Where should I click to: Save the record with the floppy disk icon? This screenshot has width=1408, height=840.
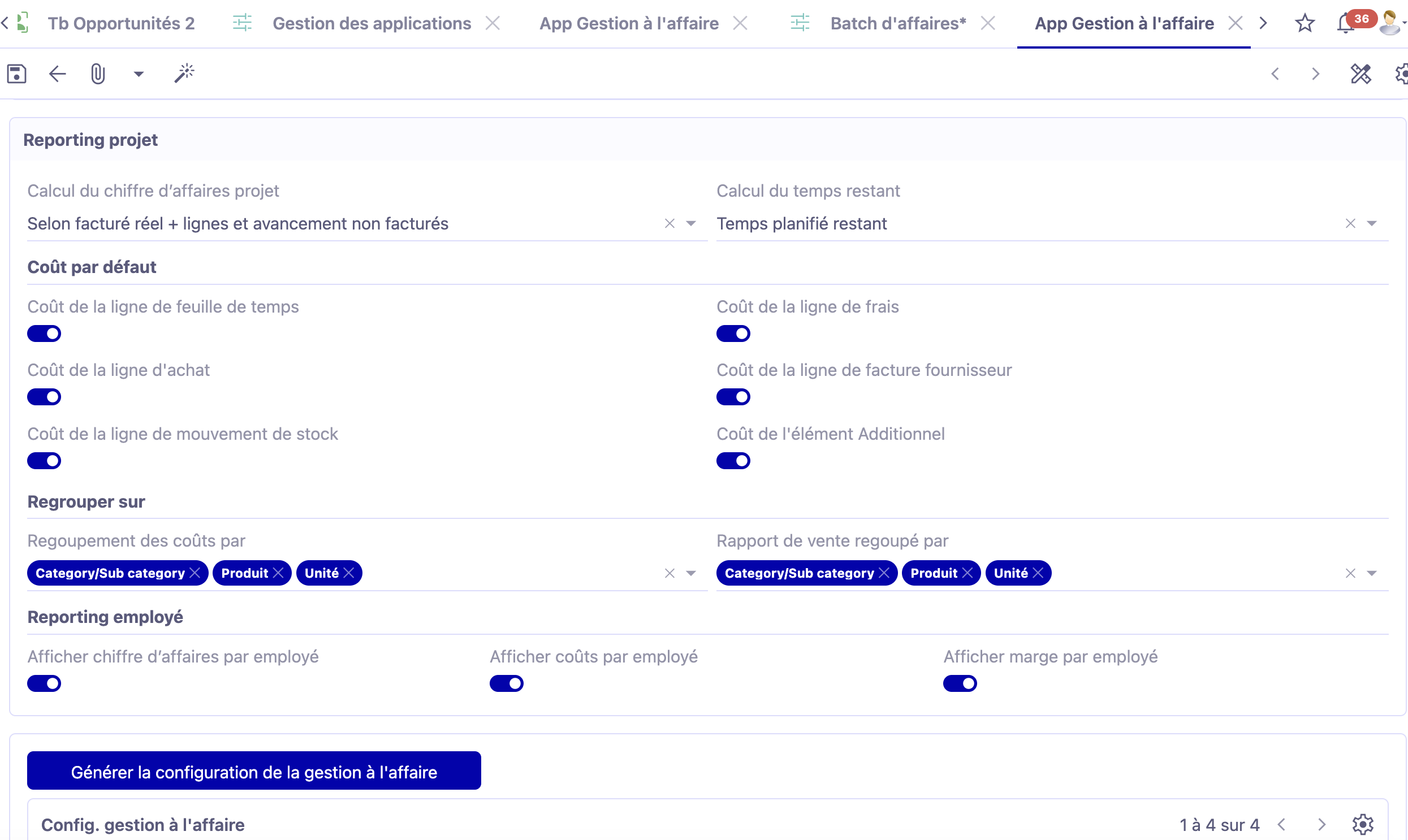click(x=16, y=74)
